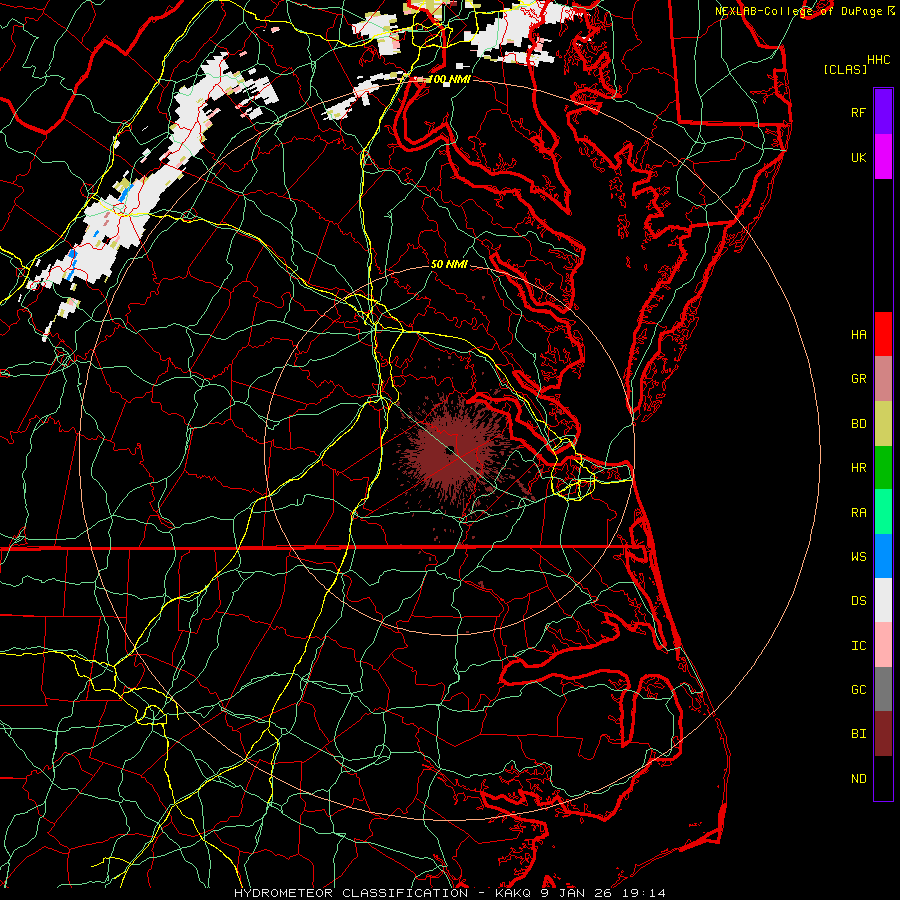The image size is (900, 900).
Task: Click the RA light-green legend swatch
Action: tap(883, 512)
